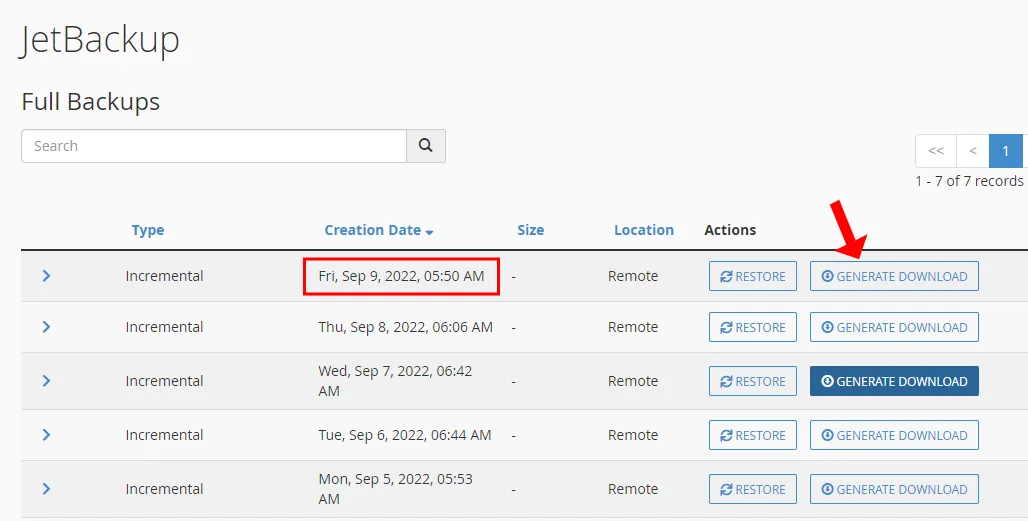Generate download for Mon, Sep 5 backup
The height and width of the screenshot is (521, 1028).
[x=894, y=489]
